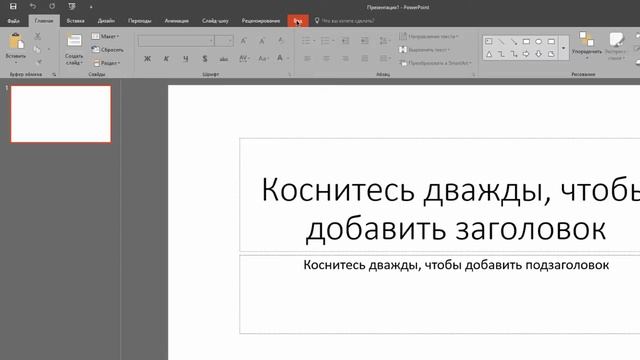The image size is (640, 360).
Task: Click Преобразовать в SmartArt button
Action: click(x=435, y=63)
